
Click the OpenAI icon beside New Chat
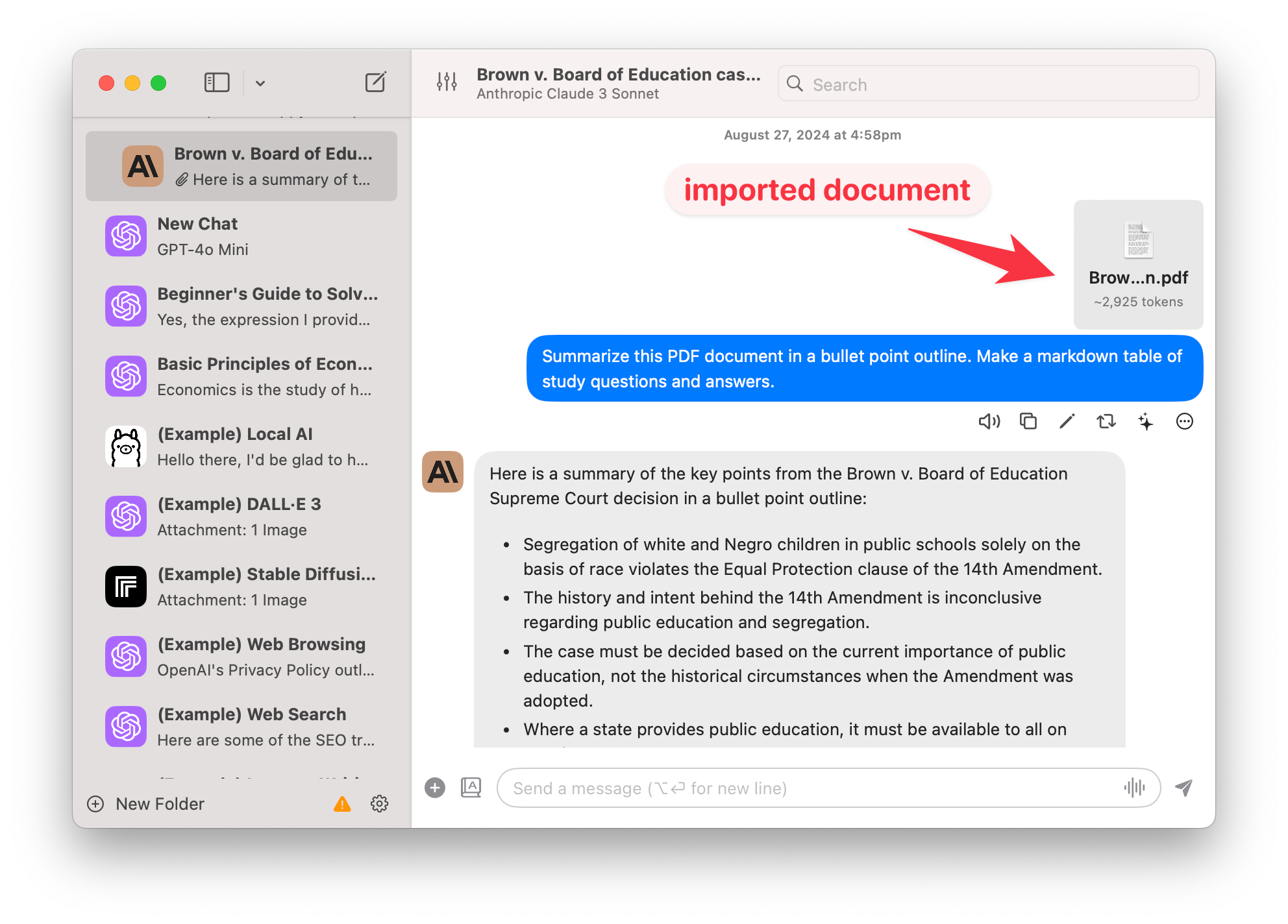click(126, 236)
